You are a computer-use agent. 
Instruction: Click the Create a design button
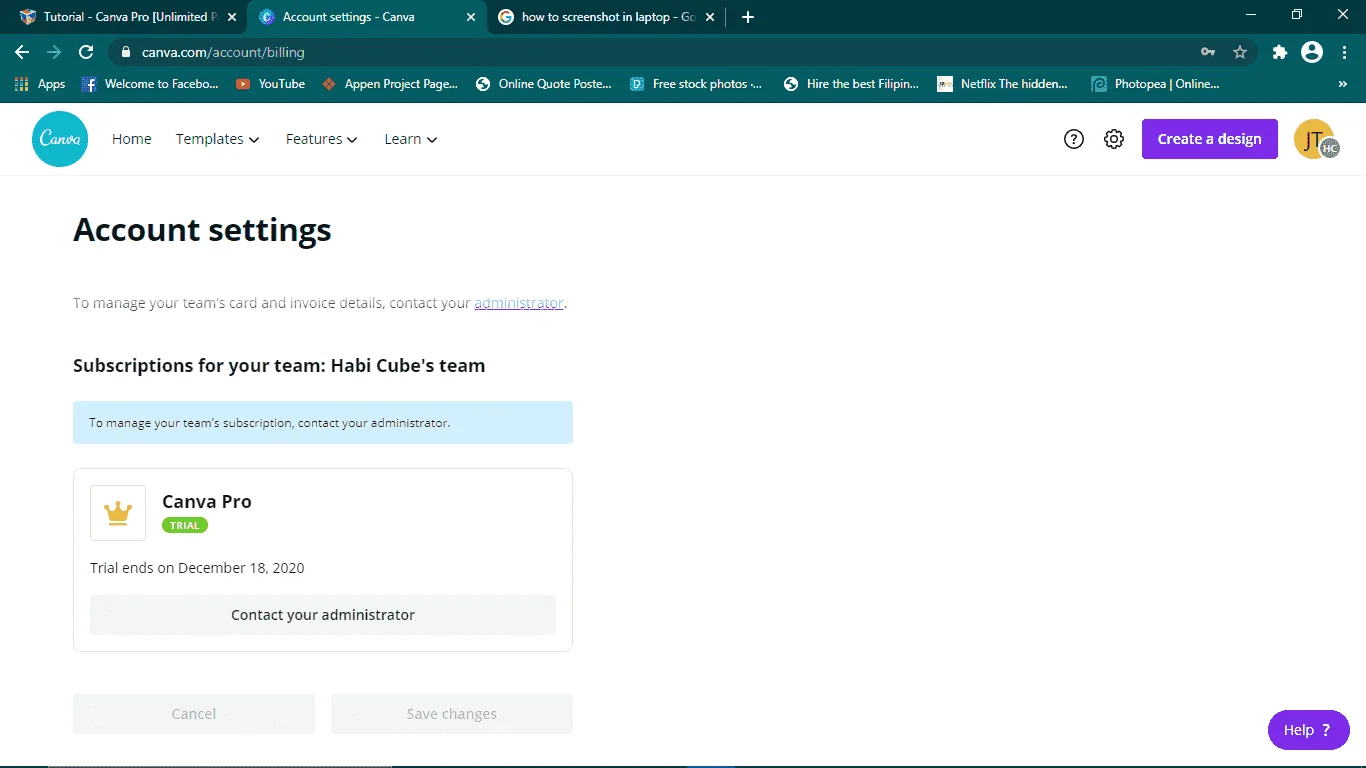point(1210,139)
